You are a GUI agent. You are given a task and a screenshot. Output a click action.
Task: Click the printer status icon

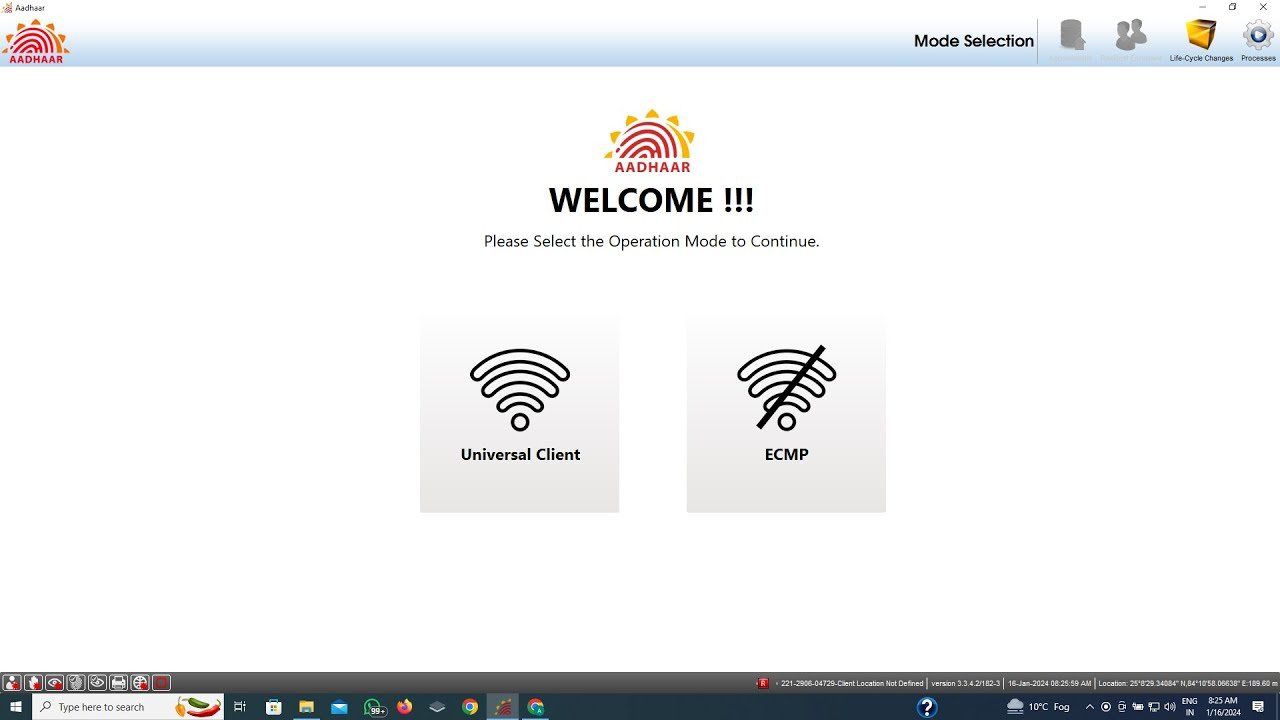118,683
